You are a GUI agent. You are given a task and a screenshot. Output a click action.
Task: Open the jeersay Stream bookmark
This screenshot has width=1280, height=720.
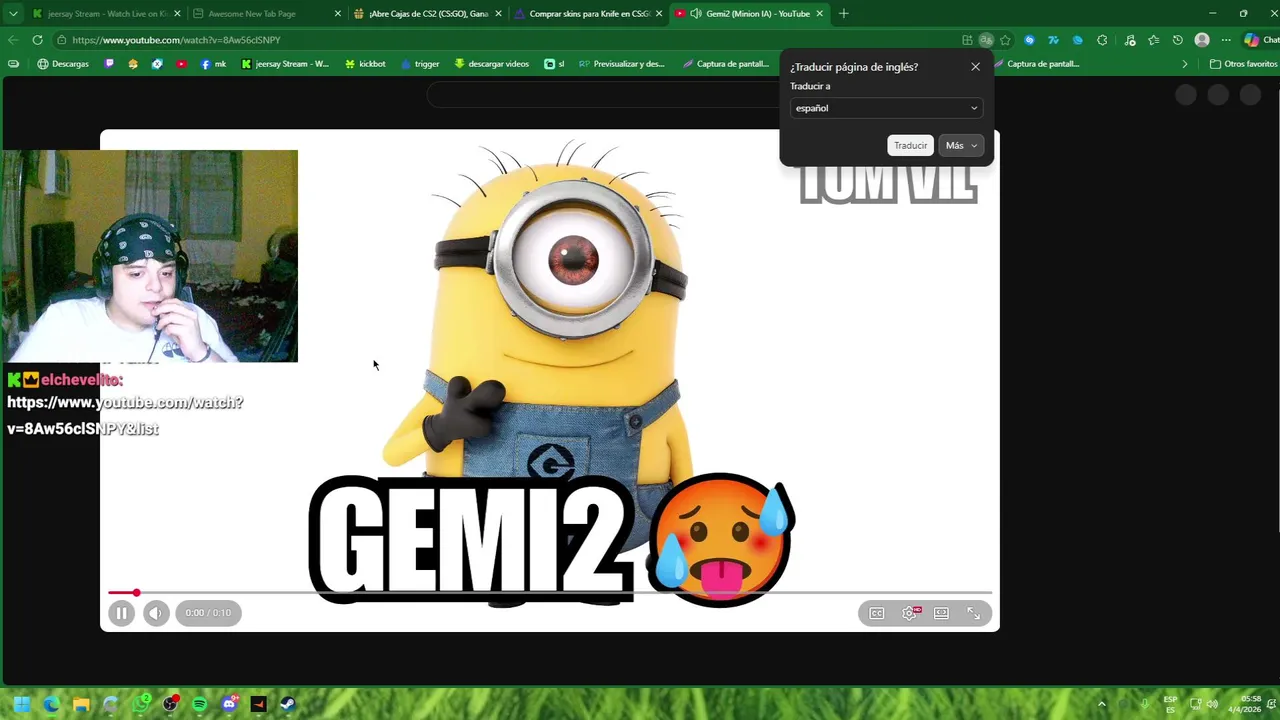[285, 64]
